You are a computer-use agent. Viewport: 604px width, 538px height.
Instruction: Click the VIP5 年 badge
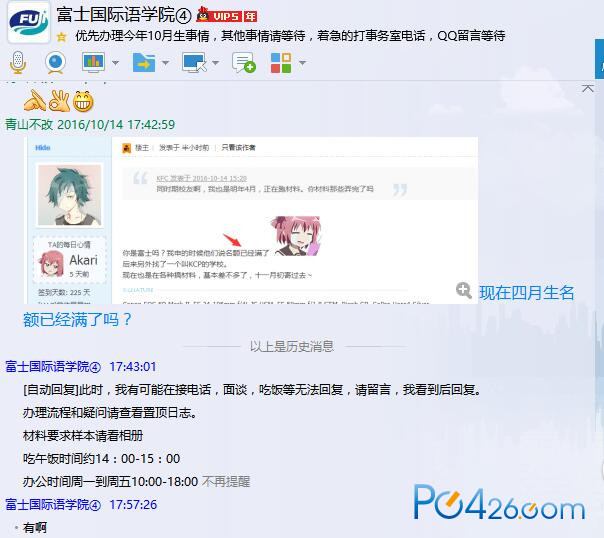click(226, 15)
